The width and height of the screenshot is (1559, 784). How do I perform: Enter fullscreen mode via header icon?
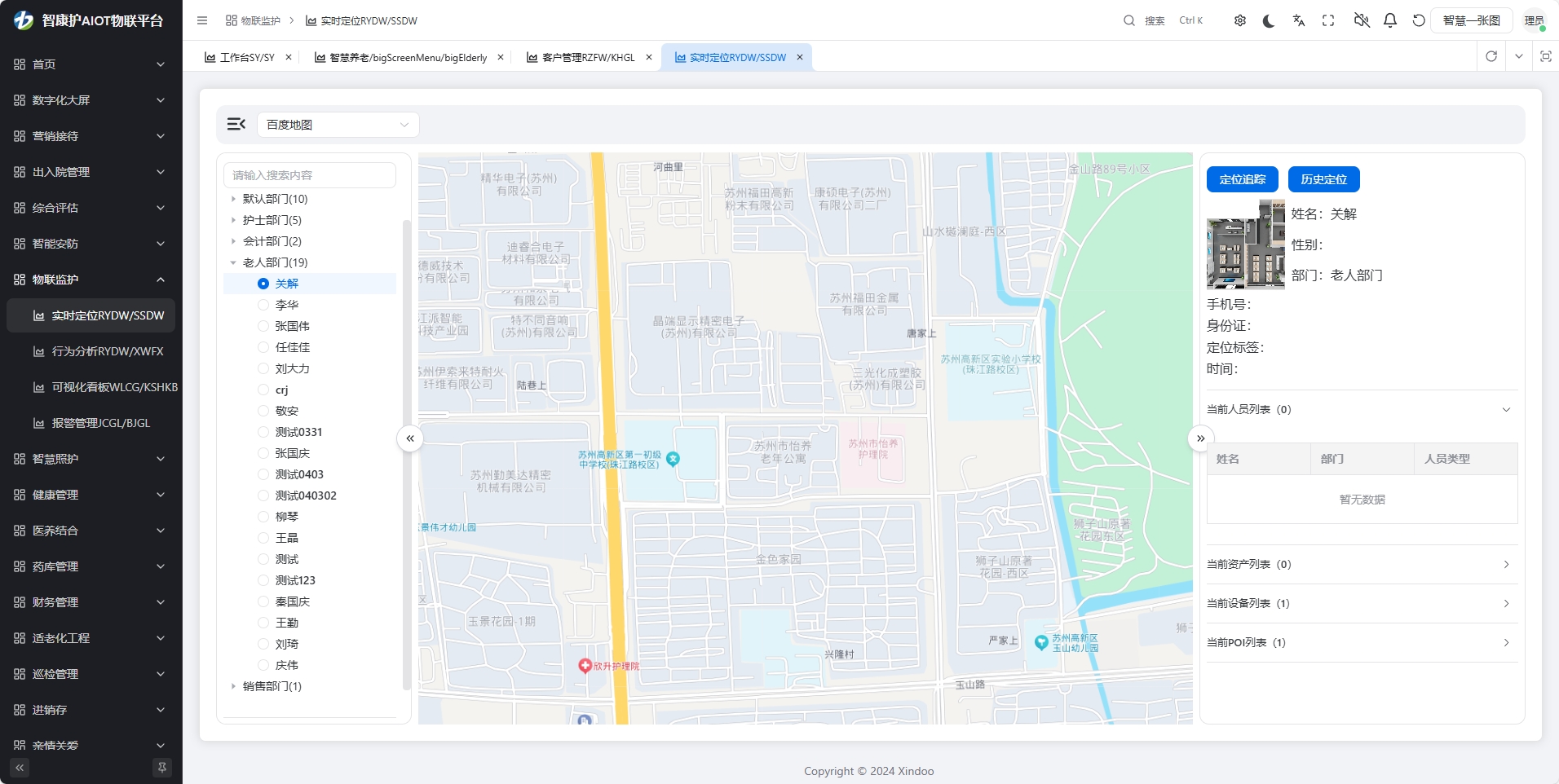click(1328, 21)
